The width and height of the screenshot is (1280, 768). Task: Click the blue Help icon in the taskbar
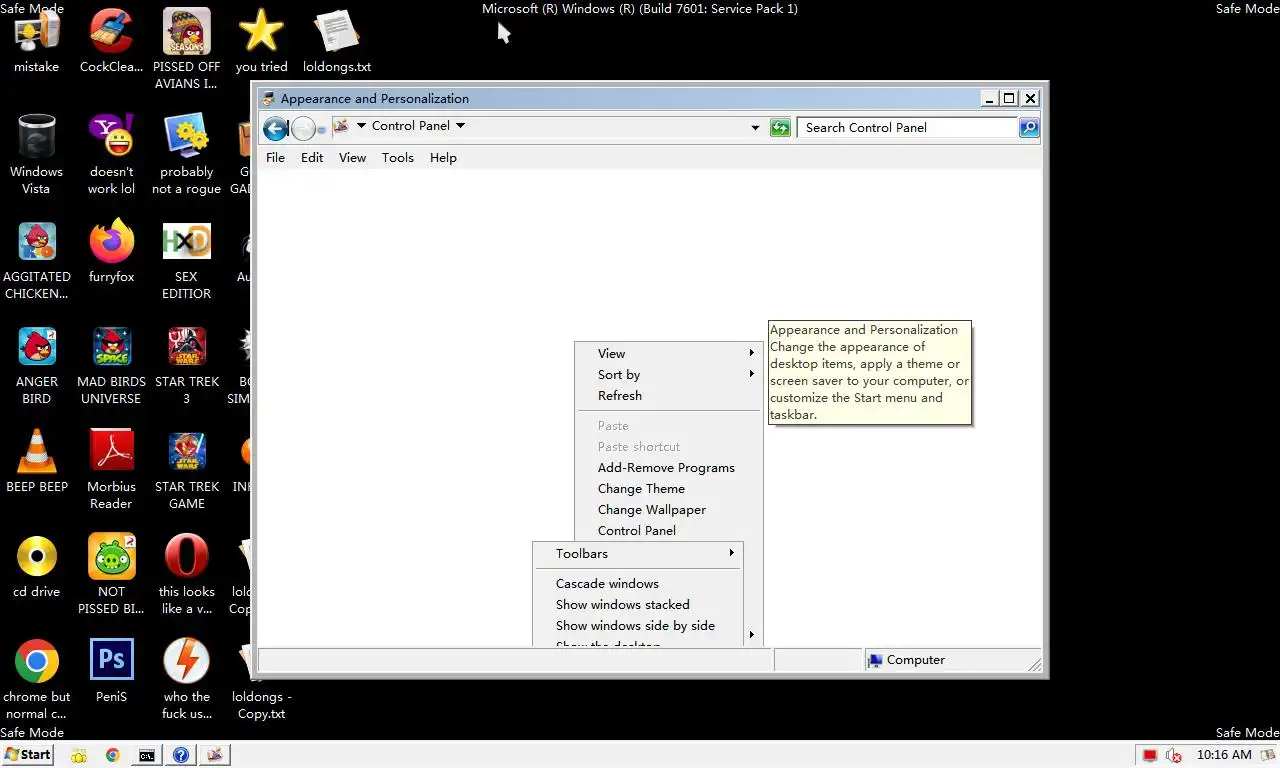180,756
